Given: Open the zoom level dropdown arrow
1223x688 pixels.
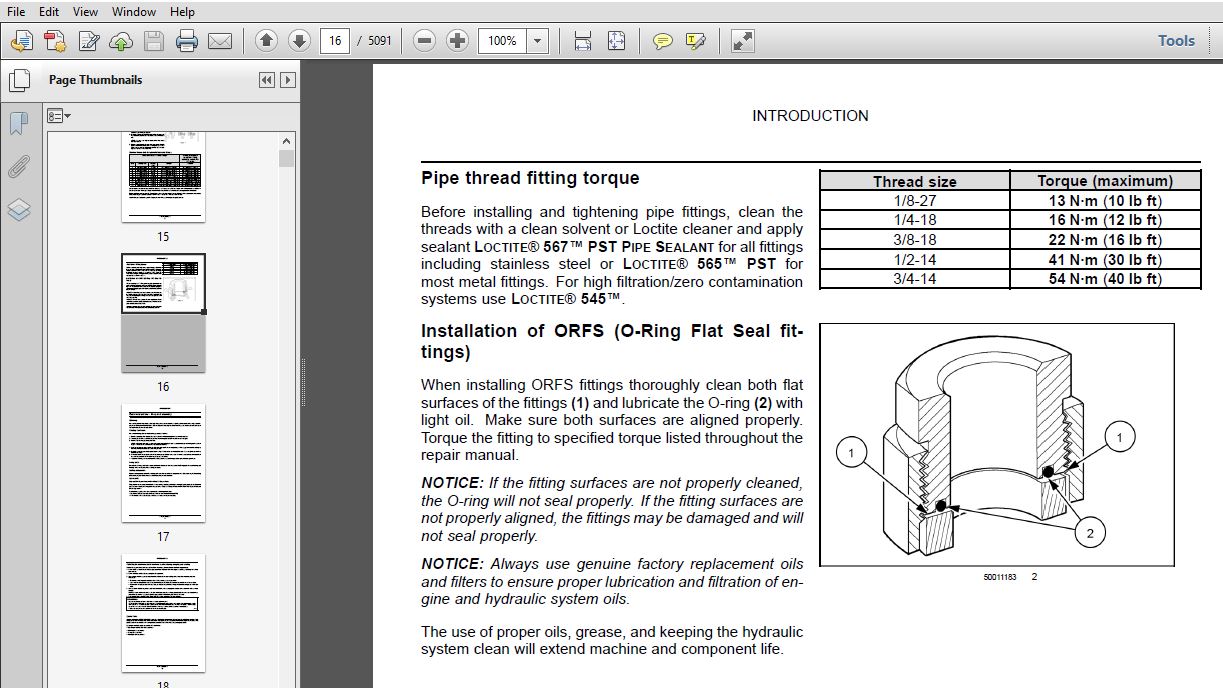Looking at the screenshot, I should 538,41.
